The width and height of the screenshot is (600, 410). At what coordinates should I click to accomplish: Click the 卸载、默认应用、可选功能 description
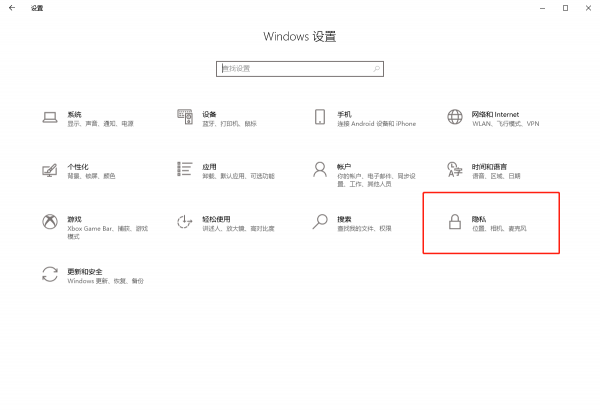(238, 176)
